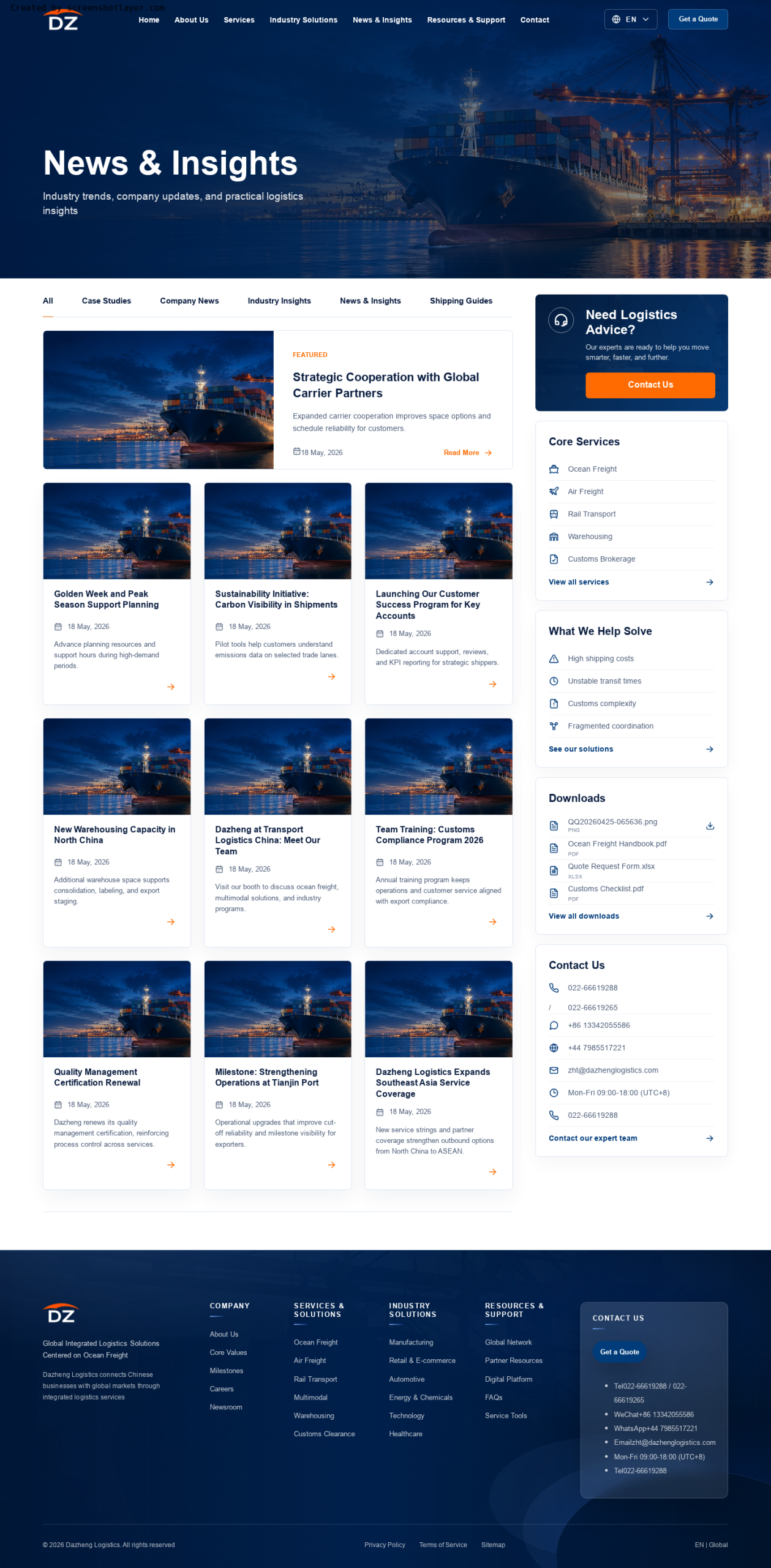Open thumbnail of Dazheng at Transport Logistics card

(x=277, y=767)
